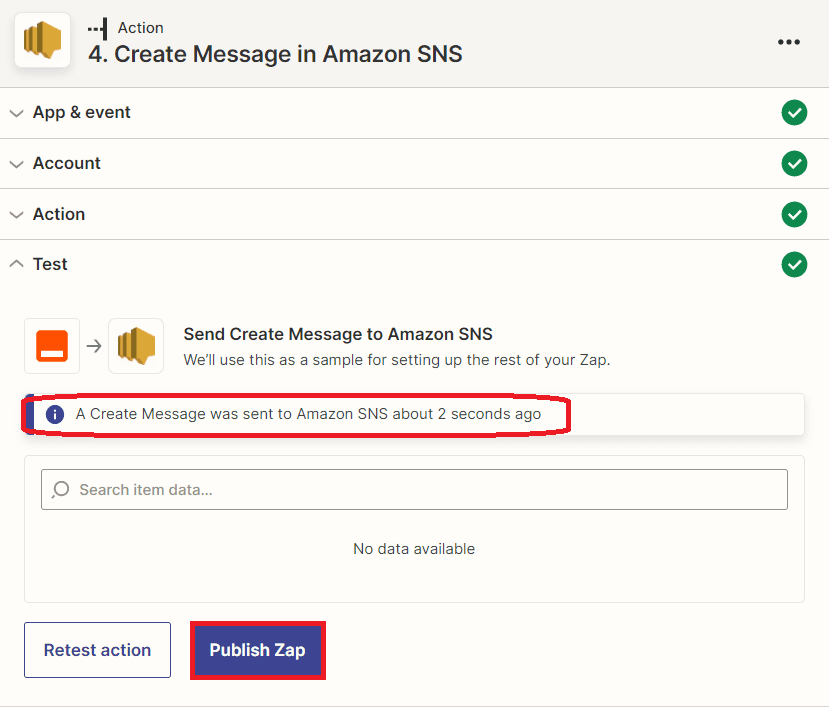The height and width of the screenshot is (707, 829).
Task: Open the App & event section label
Action: point(82,113)
